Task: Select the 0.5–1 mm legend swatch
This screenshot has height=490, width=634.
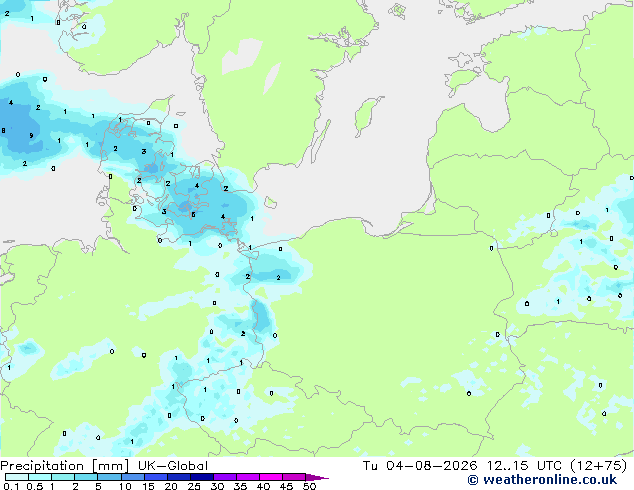Action: pyautogui.click(x=40, y=477)
